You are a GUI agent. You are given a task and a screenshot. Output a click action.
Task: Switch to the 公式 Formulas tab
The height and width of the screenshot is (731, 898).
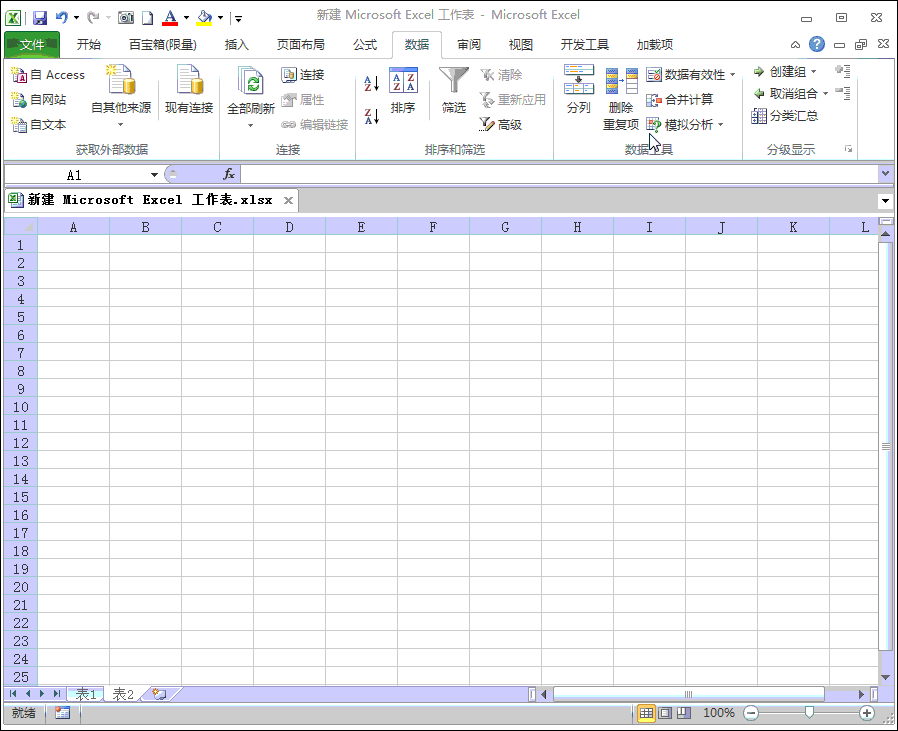coord(365,45)
